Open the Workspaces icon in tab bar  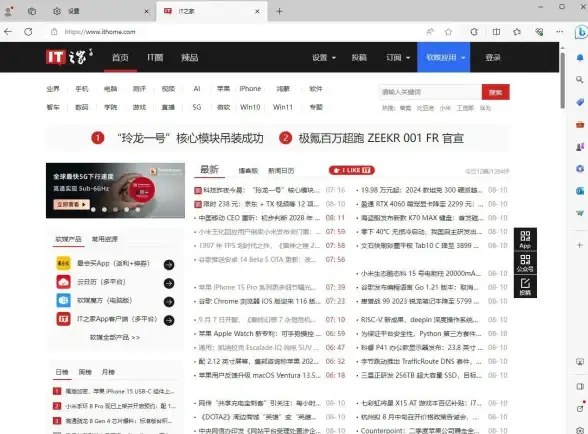[32, 11]
